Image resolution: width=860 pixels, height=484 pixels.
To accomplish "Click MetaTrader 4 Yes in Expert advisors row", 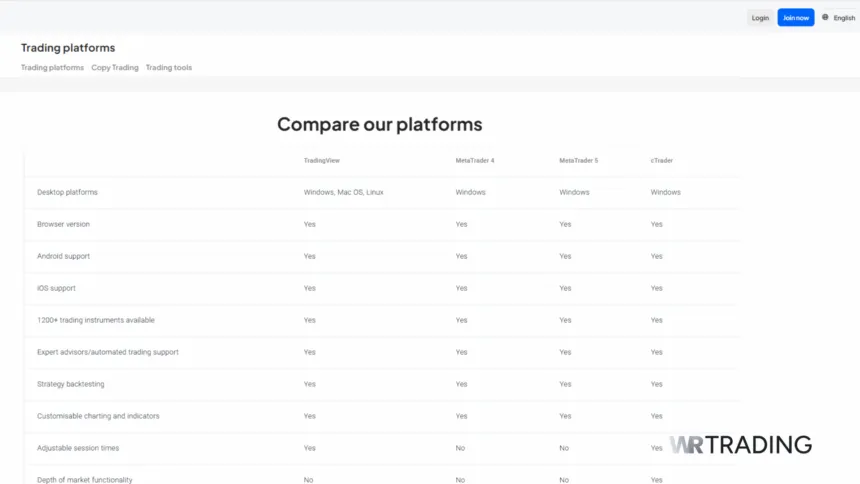I will (x=461, y=352).
